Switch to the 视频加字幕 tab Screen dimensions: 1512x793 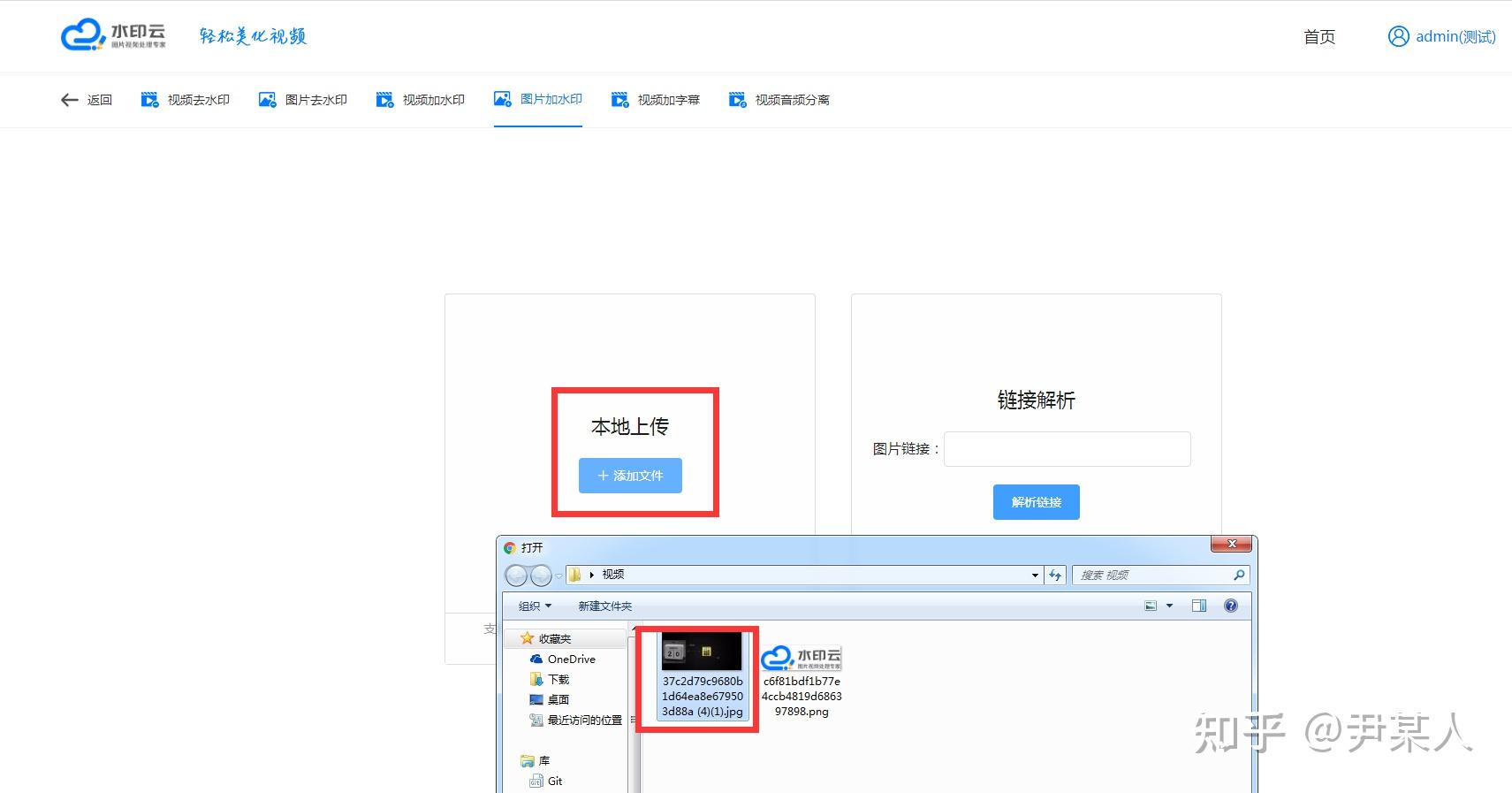(656, 100)
